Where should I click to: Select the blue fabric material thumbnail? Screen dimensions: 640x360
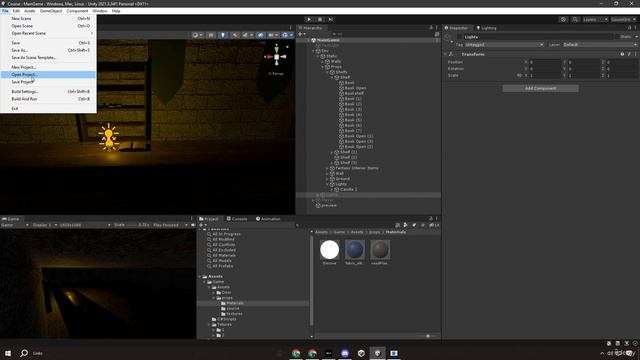pos(354,250)
